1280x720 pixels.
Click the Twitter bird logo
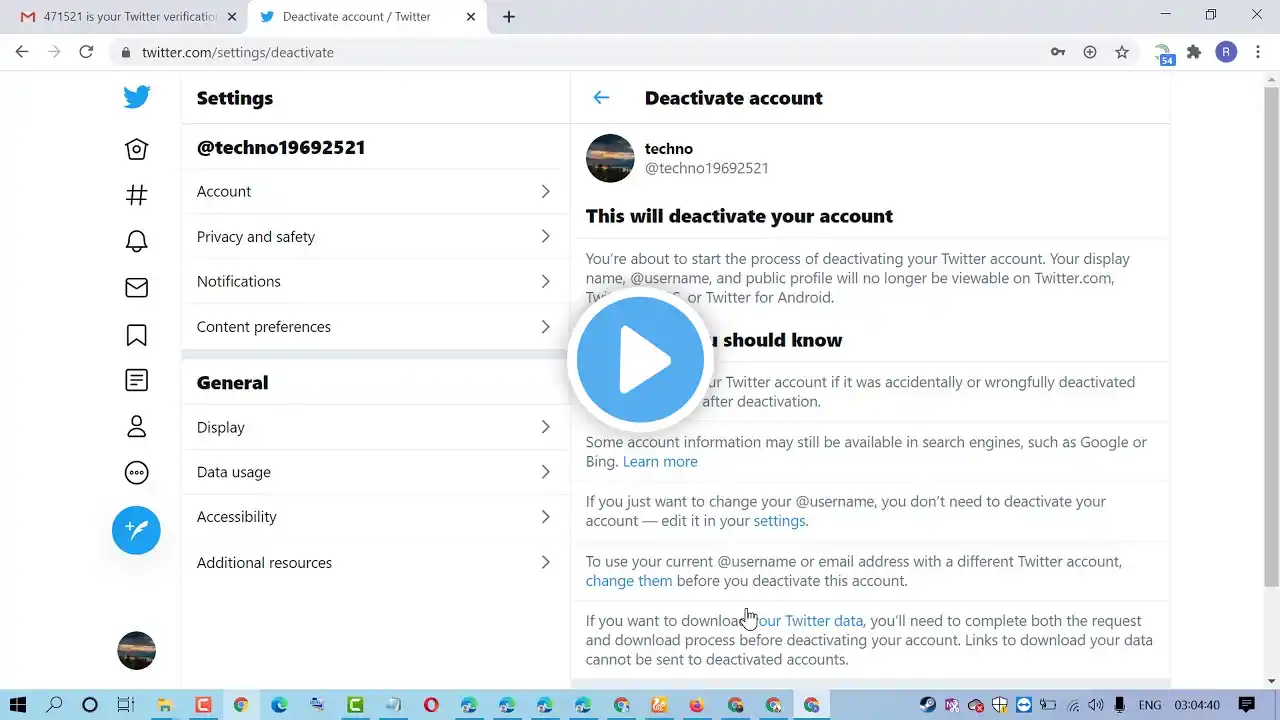point(137,97)
